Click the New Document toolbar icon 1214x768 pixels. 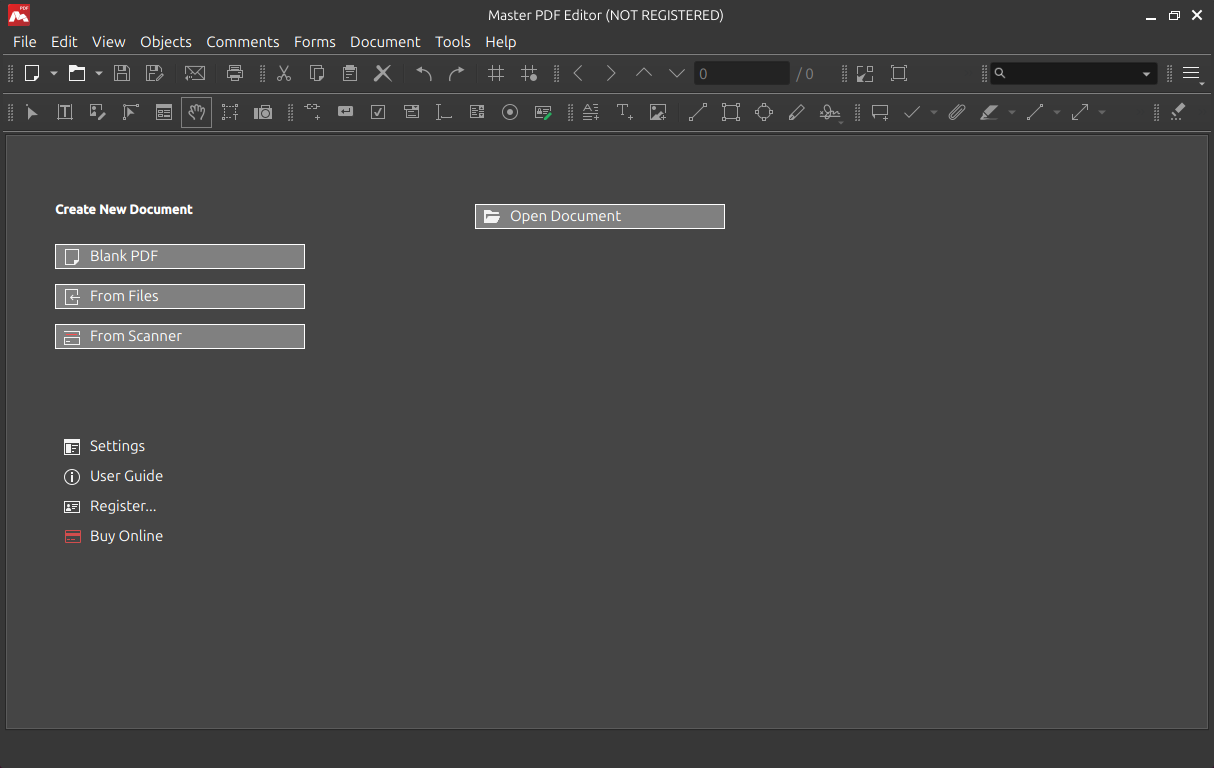pyautogui.click(x=32, y=73)
